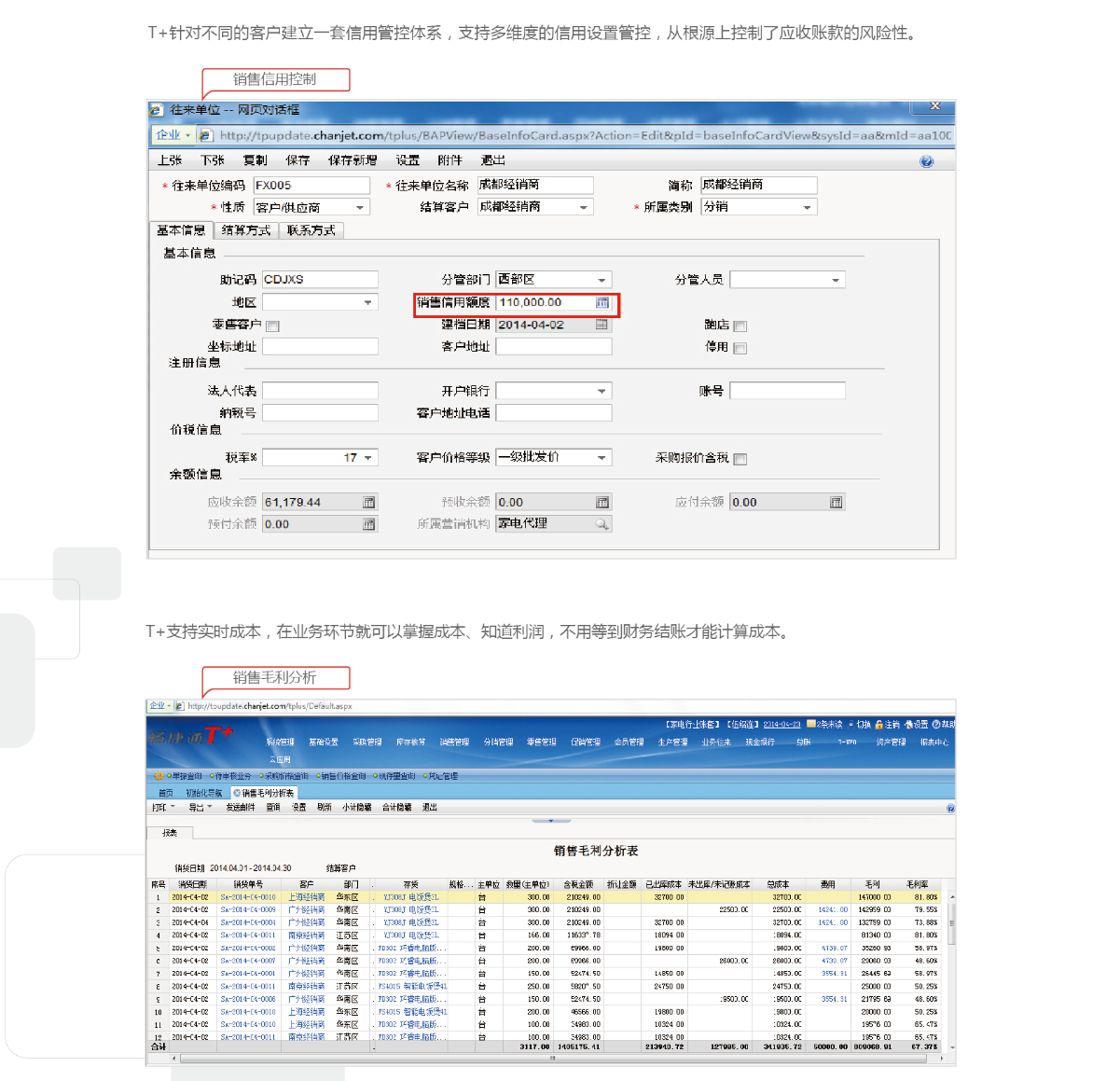
Task: Click 小计隐藏 in the report toolbar
Action: 356,808
